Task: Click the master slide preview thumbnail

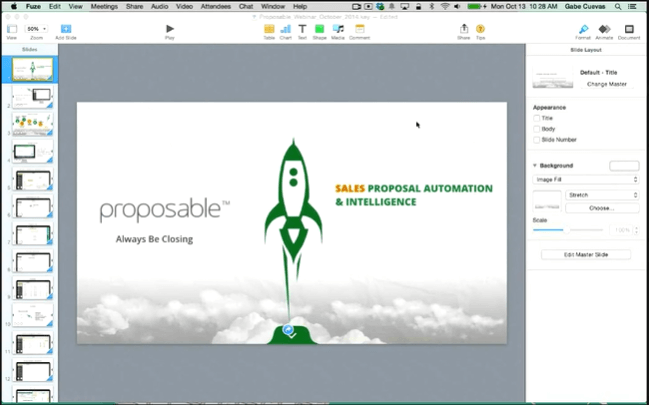Action: 553,77
